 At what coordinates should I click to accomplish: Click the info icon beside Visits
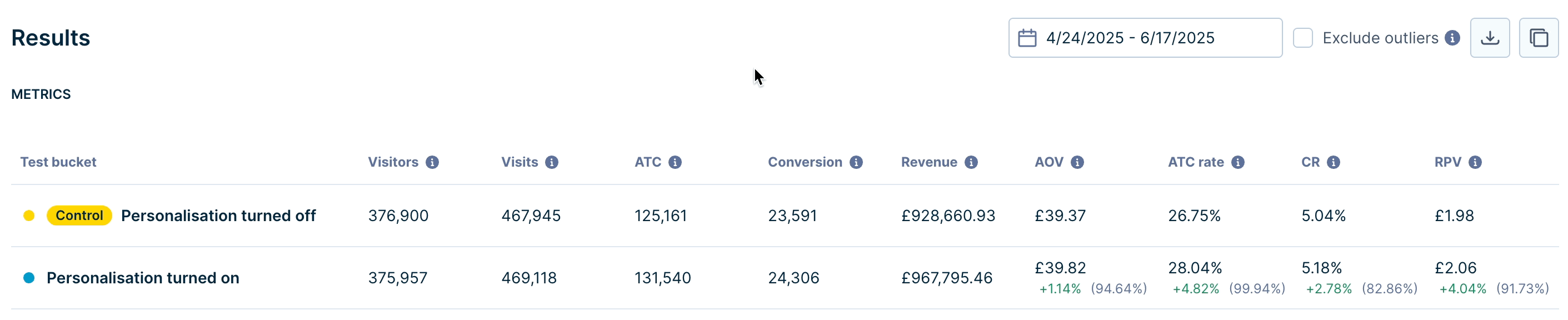pos(552,162)
